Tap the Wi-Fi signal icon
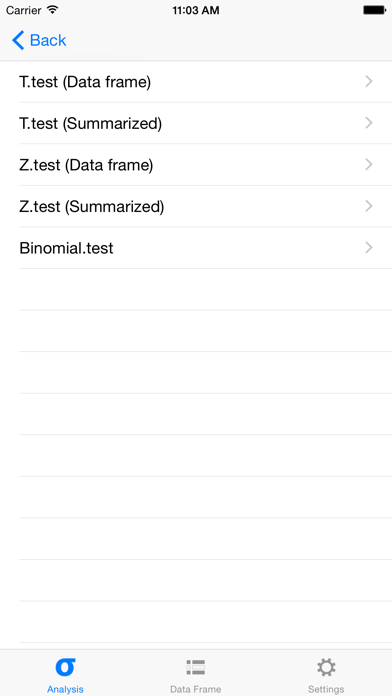 [x=53, y=10]
